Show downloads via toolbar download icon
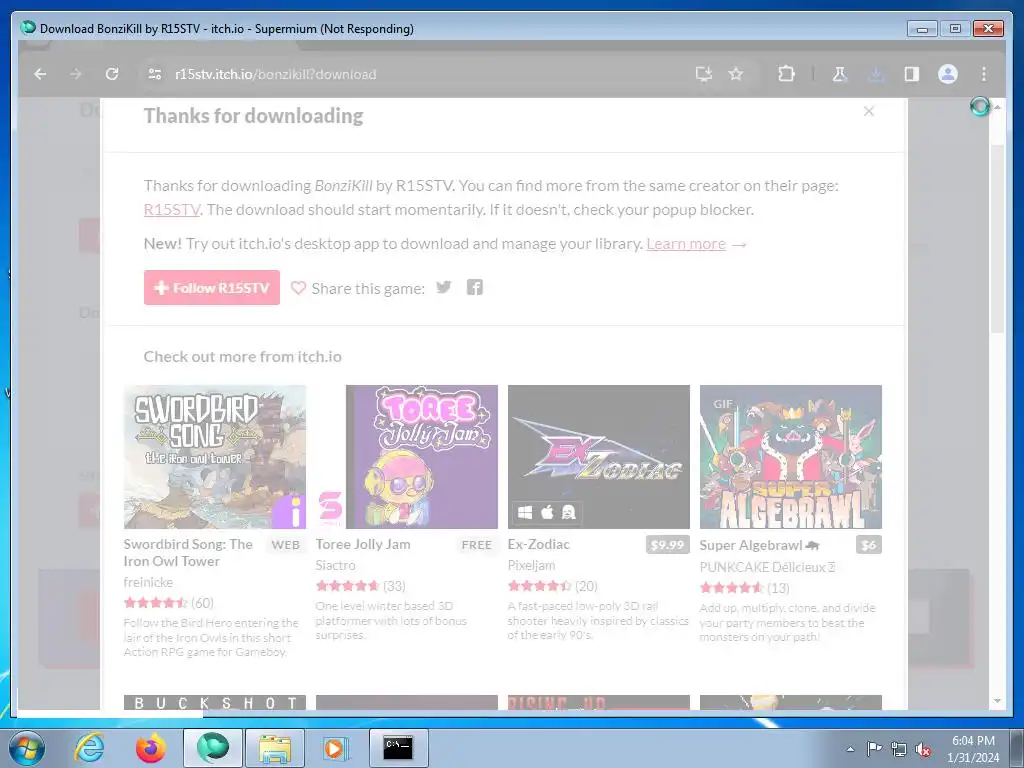This screenshot has height=768, width=1024. (876, 74)
